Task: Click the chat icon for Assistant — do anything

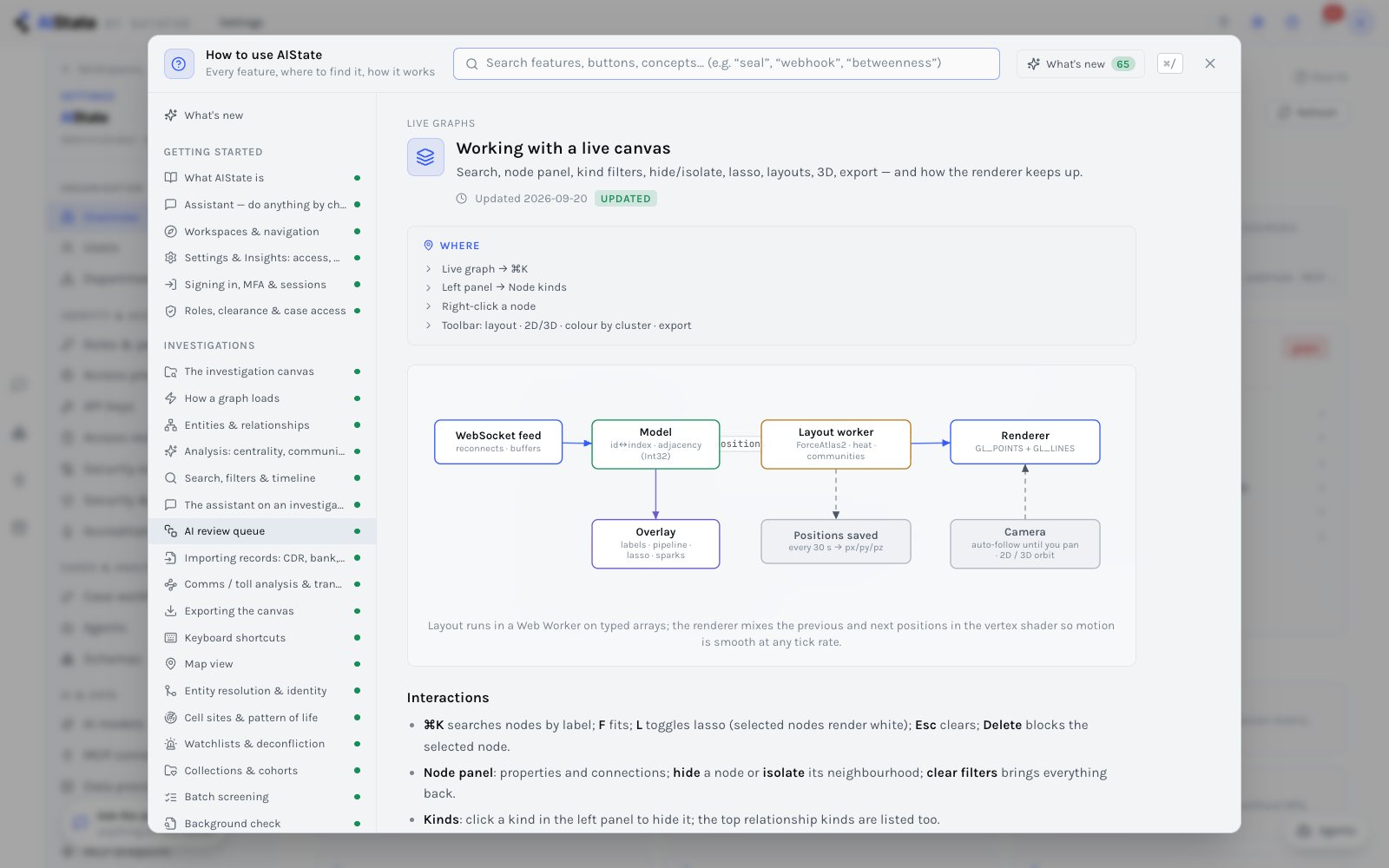Action: click(x=171, y=205)
